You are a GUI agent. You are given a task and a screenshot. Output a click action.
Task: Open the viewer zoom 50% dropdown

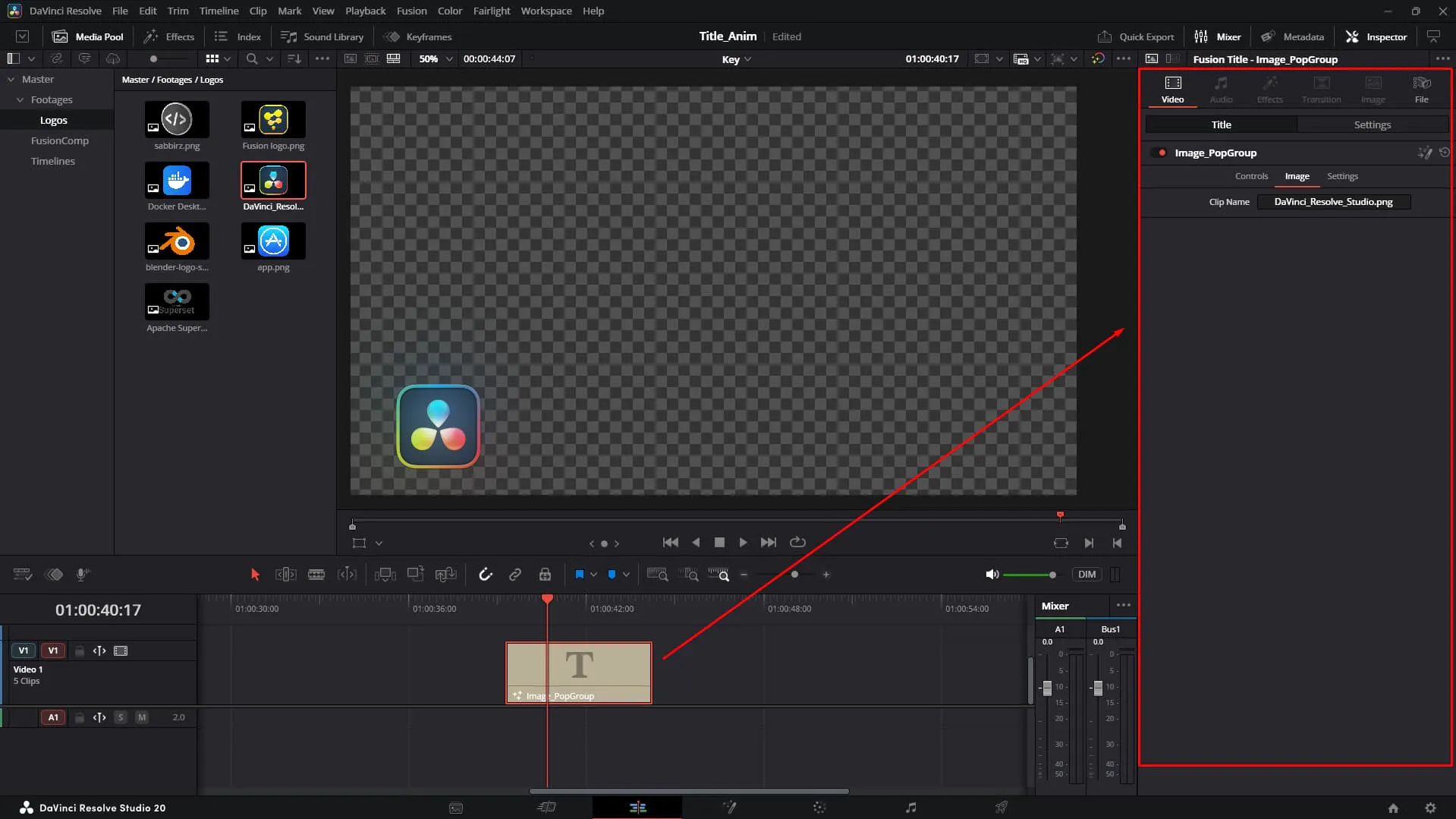[x=436, y=58]
